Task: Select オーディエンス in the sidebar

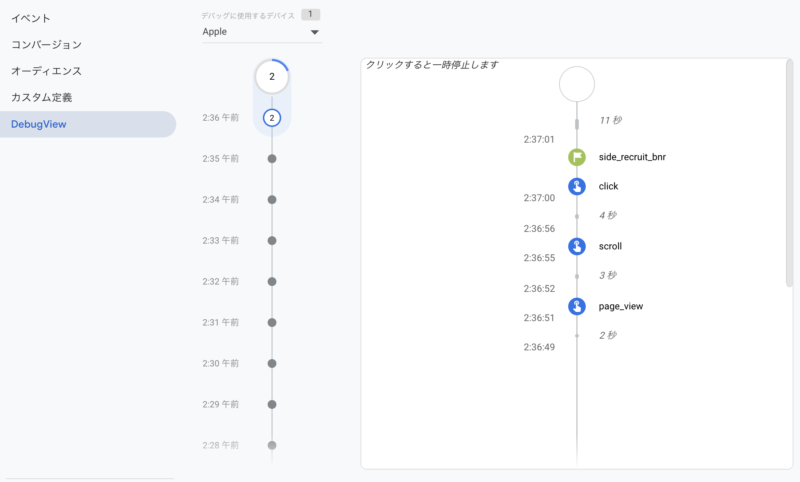Action: pyautogui.click(x=46, y=71)
